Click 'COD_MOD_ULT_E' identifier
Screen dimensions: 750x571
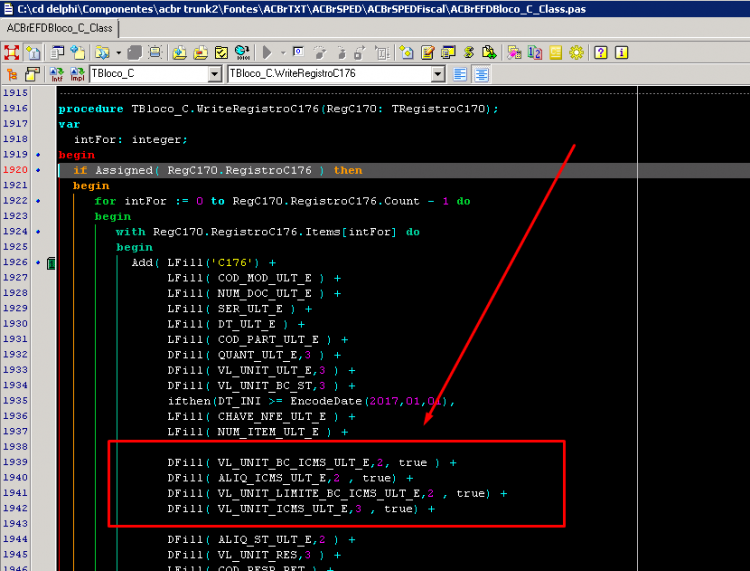pos(265,278)
